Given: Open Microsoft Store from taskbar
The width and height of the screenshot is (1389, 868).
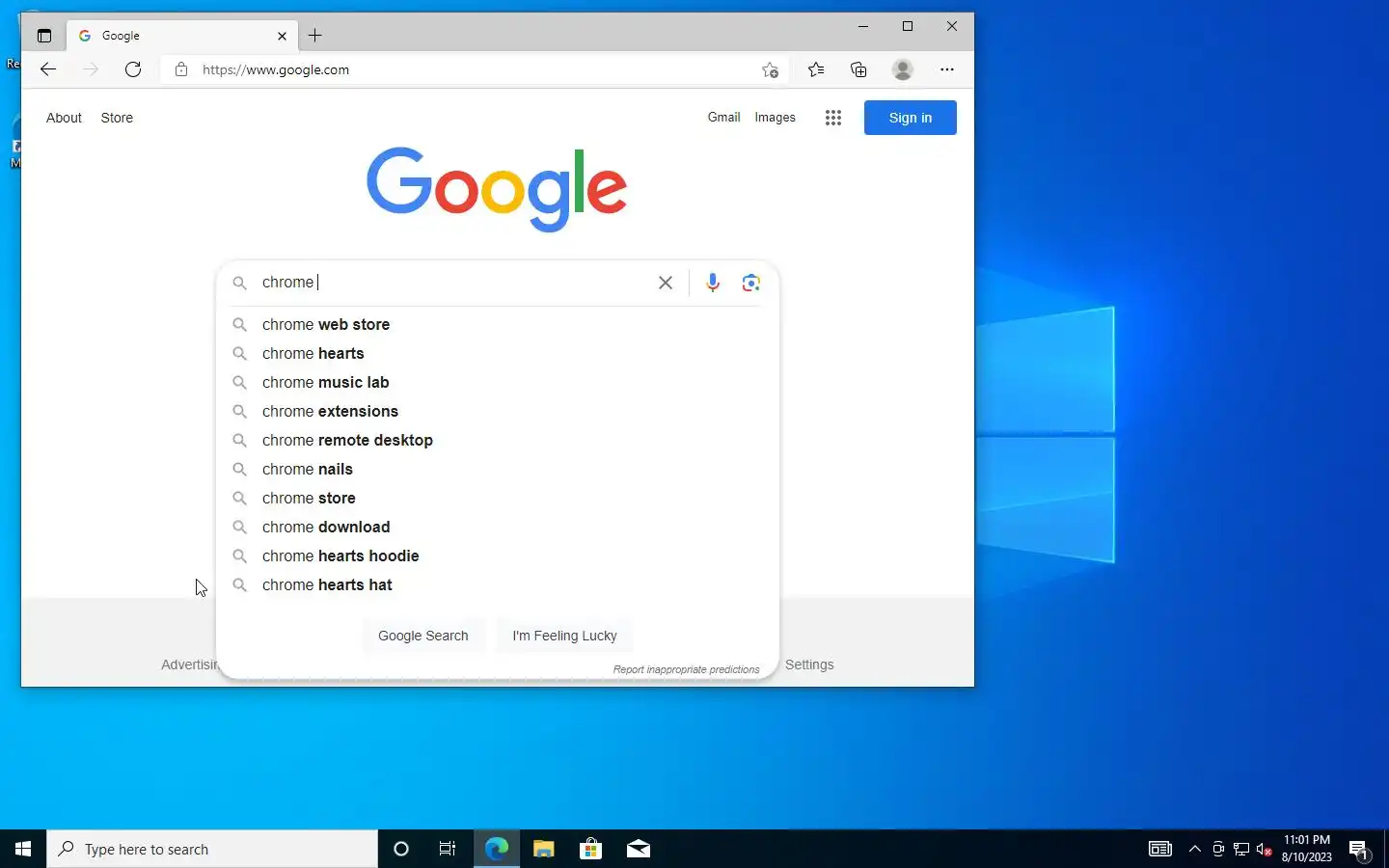Looking at the screenshot, I should 590,849.
